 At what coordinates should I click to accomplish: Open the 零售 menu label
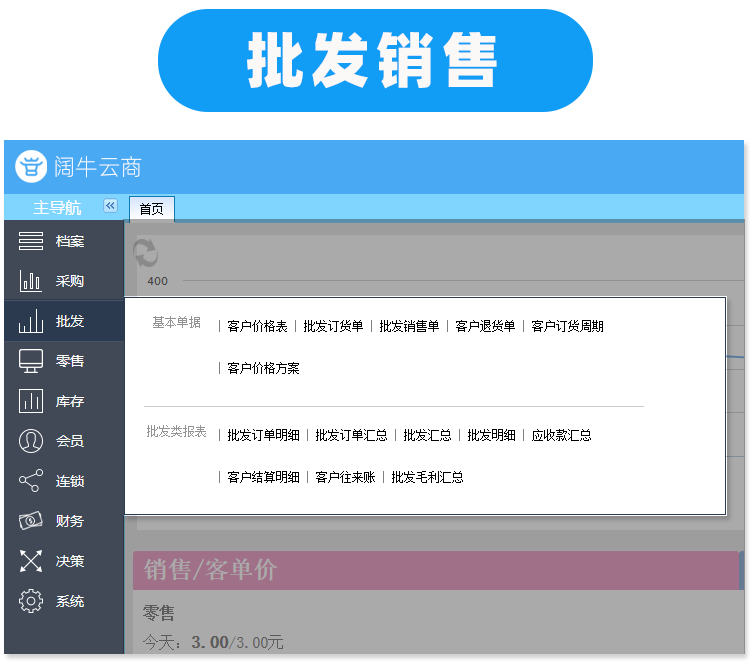pos(70,361)
